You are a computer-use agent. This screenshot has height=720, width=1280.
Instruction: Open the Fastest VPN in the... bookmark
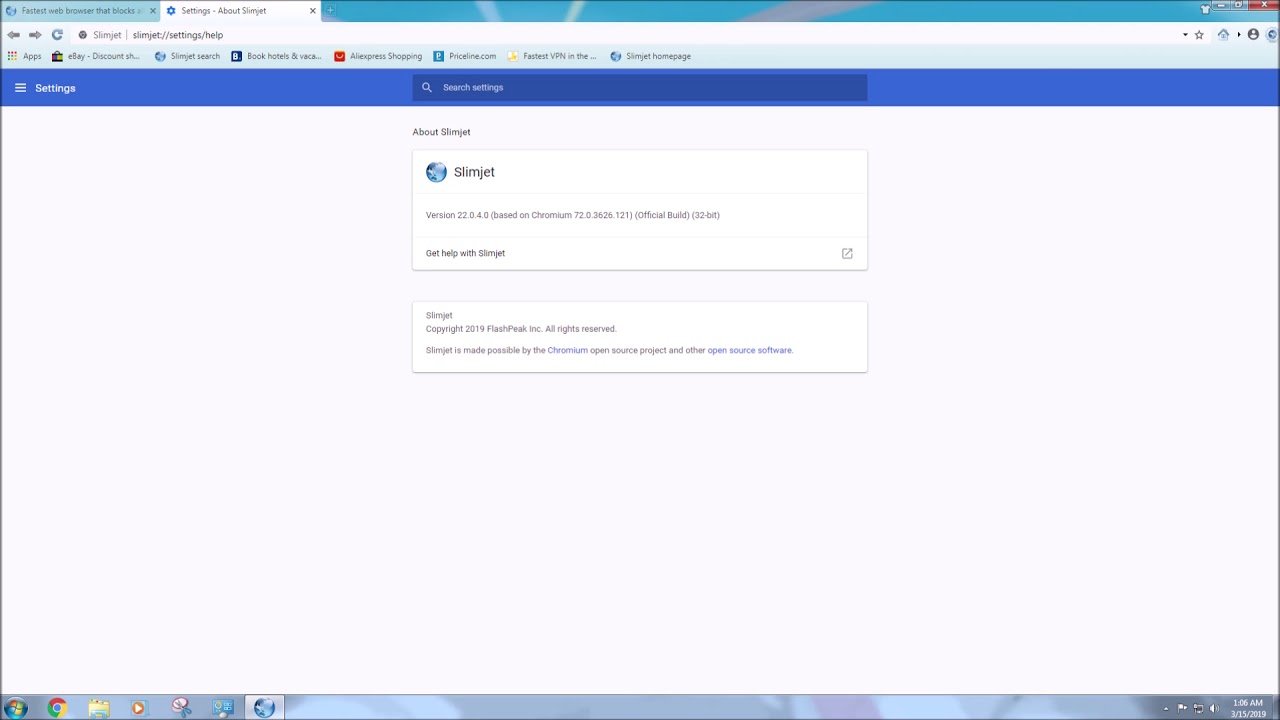552,56
